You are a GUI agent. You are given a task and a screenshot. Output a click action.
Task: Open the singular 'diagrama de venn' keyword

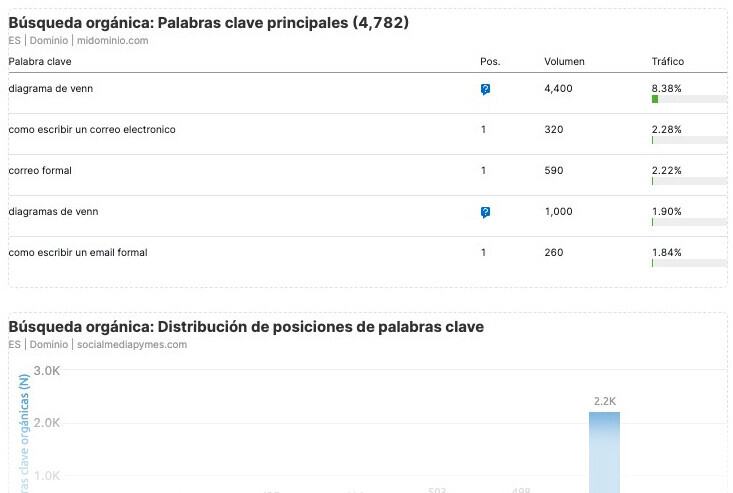[50, 89]
